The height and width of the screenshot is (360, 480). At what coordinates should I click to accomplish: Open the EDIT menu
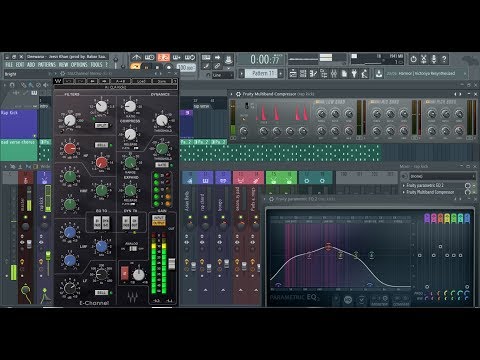pos(20,65)
